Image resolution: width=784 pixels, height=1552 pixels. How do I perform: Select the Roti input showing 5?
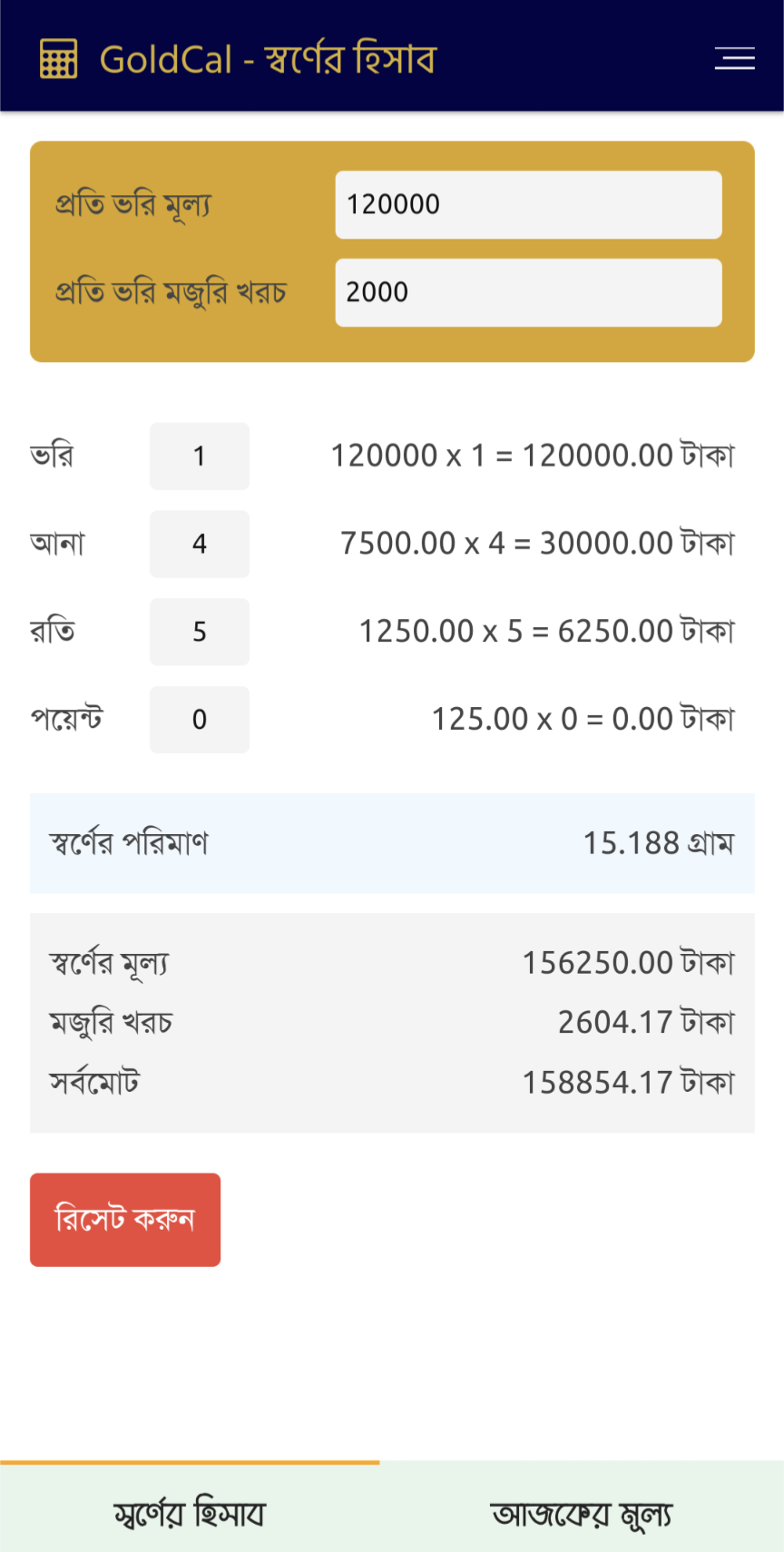pyautogui.click(x=200, y=632)
